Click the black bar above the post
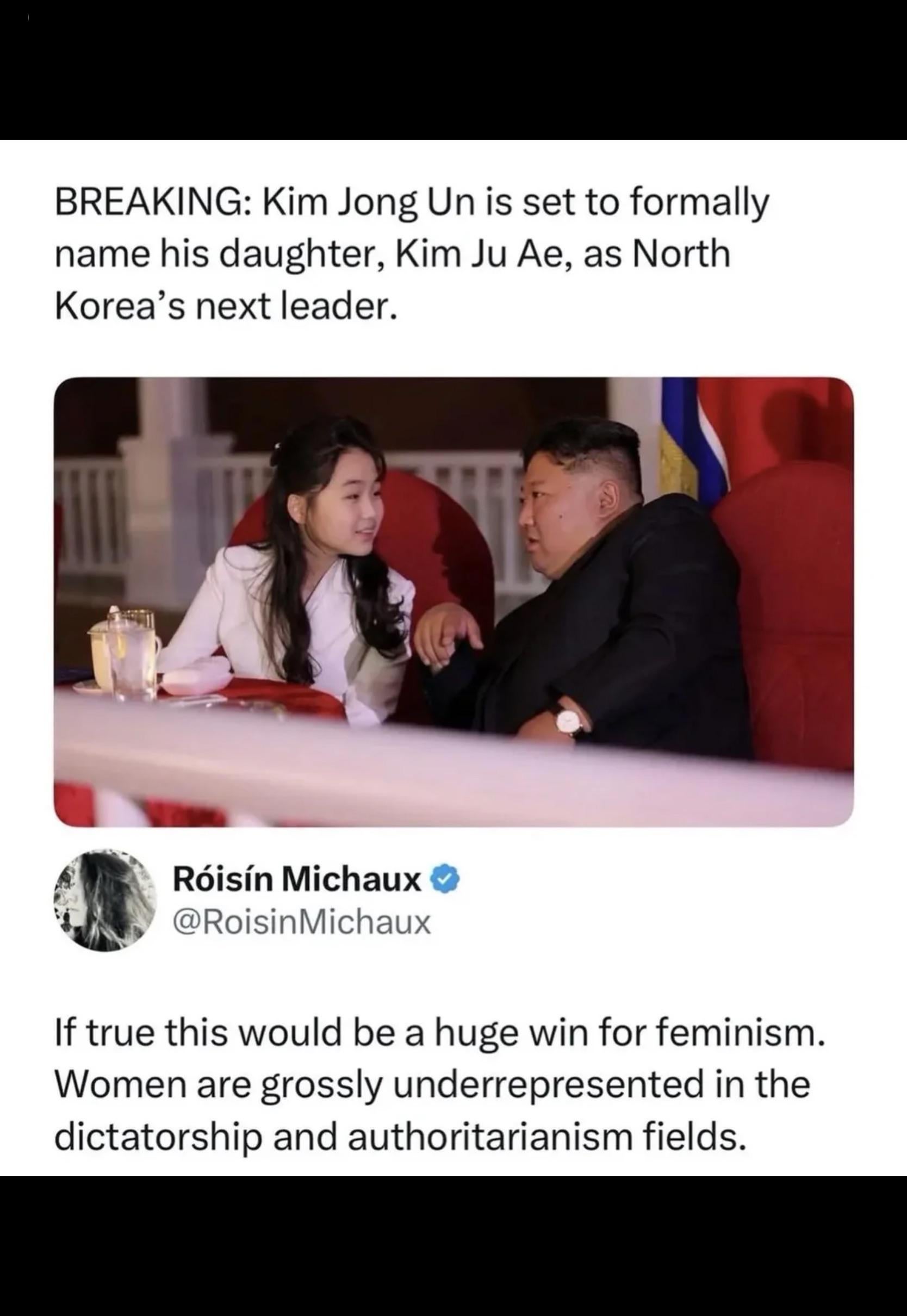Screen dimensions: 907x1316 (x=453, y=69)
